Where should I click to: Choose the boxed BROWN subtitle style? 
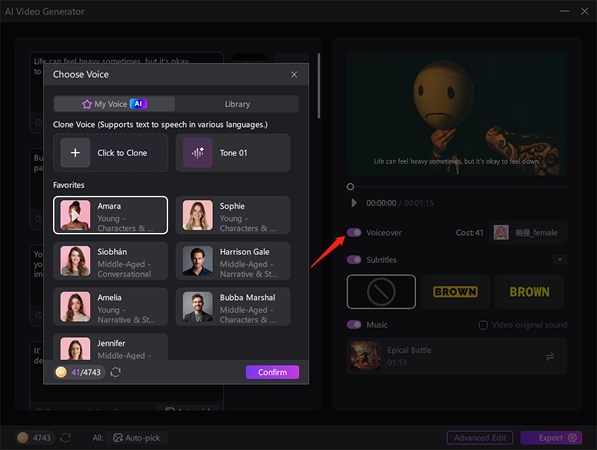[455, 292]
